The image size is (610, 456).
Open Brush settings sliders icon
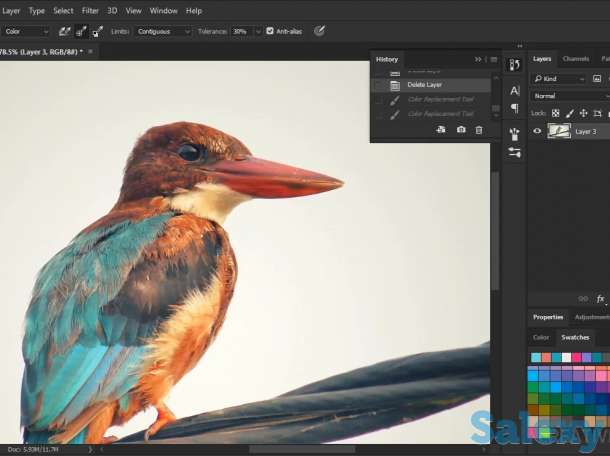[514, 152]
